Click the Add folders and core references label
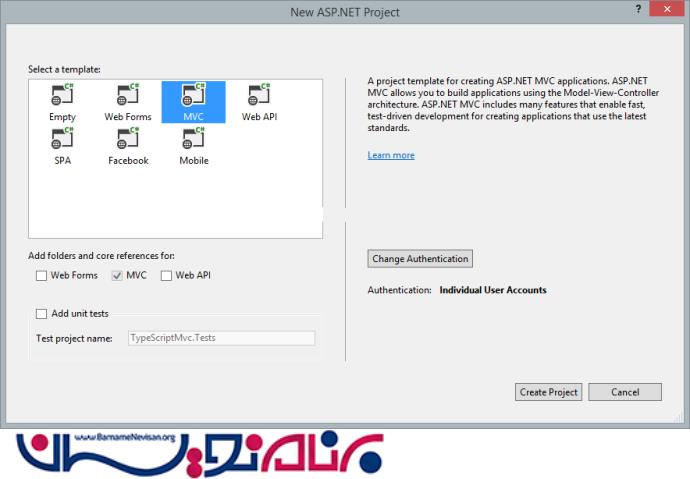This screenshot has height=479, width=690. [101, 256]
